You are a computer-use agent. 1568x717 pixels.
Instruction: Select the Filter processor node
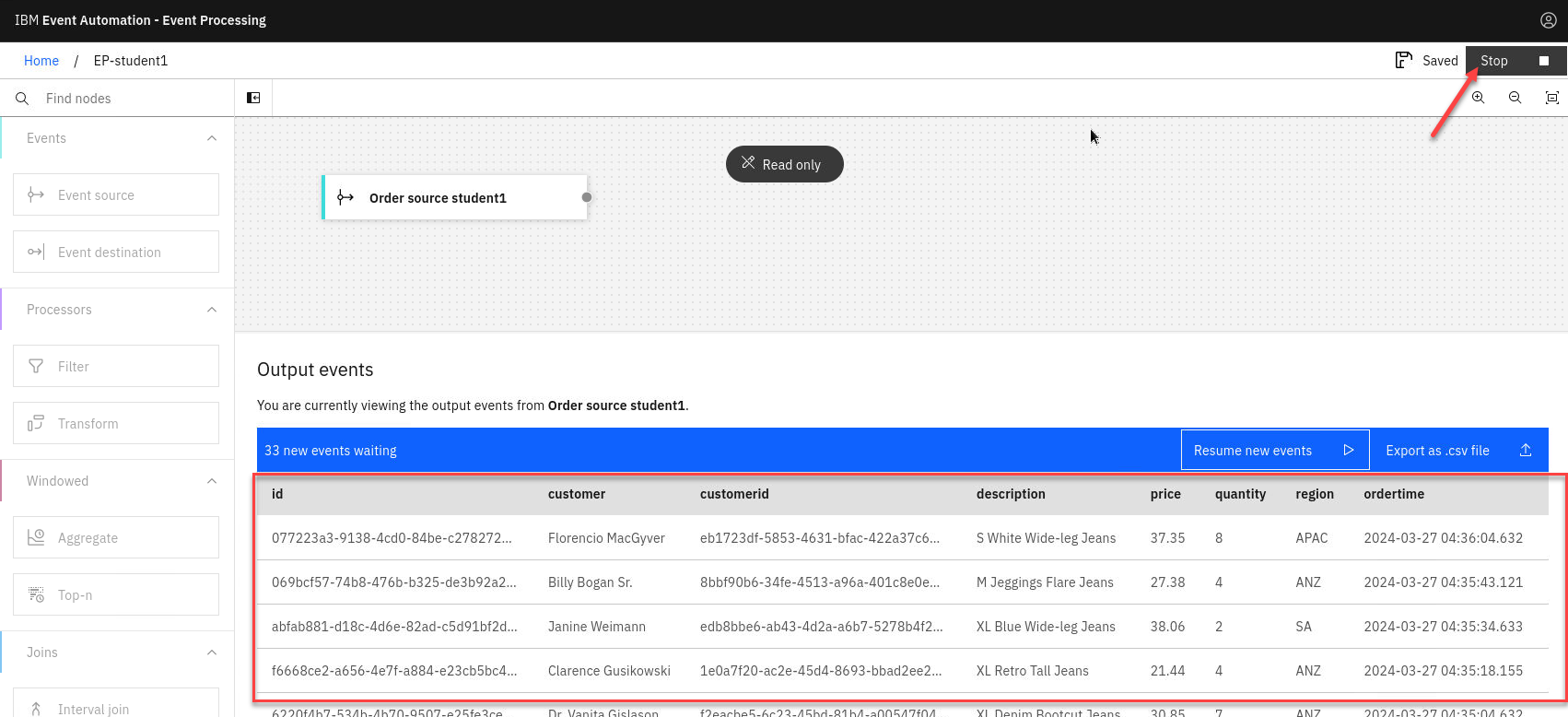pos(116,366)
